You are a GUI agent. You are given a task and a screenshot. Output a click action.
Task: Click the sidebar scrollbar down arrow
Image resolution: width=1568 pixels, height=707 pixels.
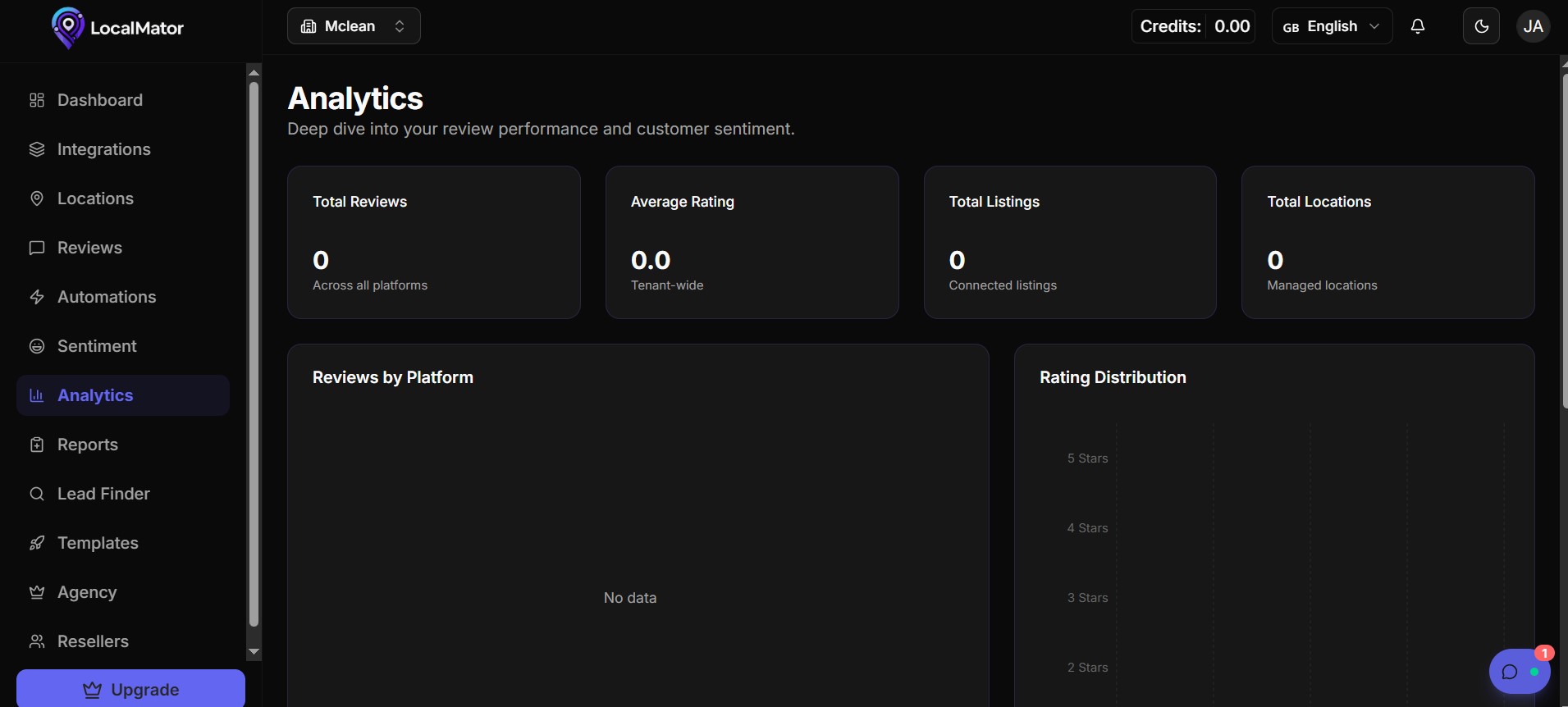(254, 651)
